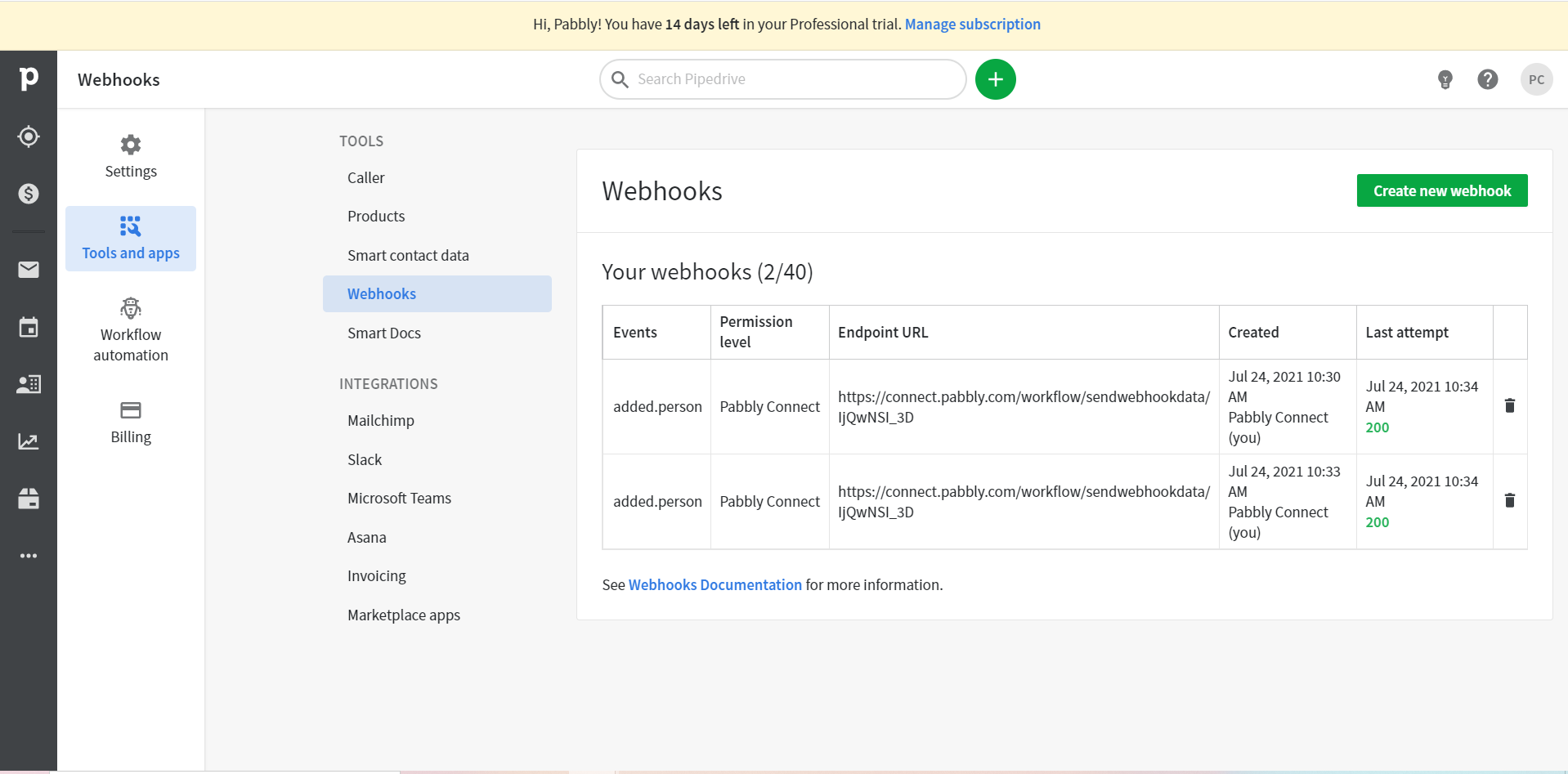Open the Asana integration

[367, 538]
